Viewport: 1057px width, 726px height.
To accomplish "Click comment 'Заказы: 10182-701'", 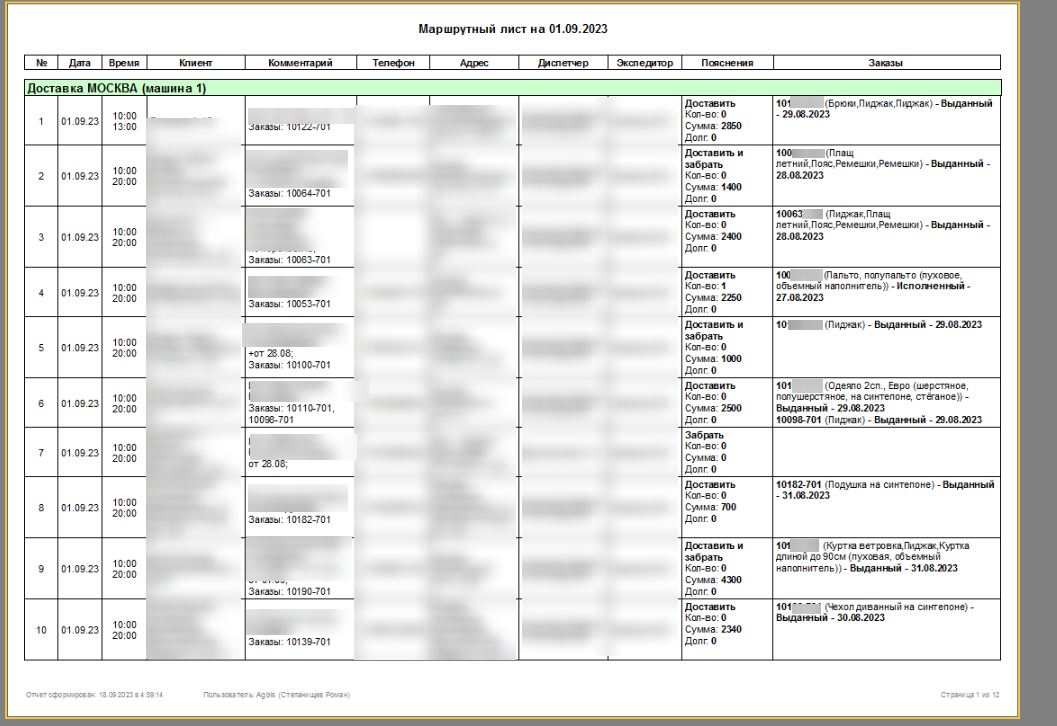I will 289,520.
